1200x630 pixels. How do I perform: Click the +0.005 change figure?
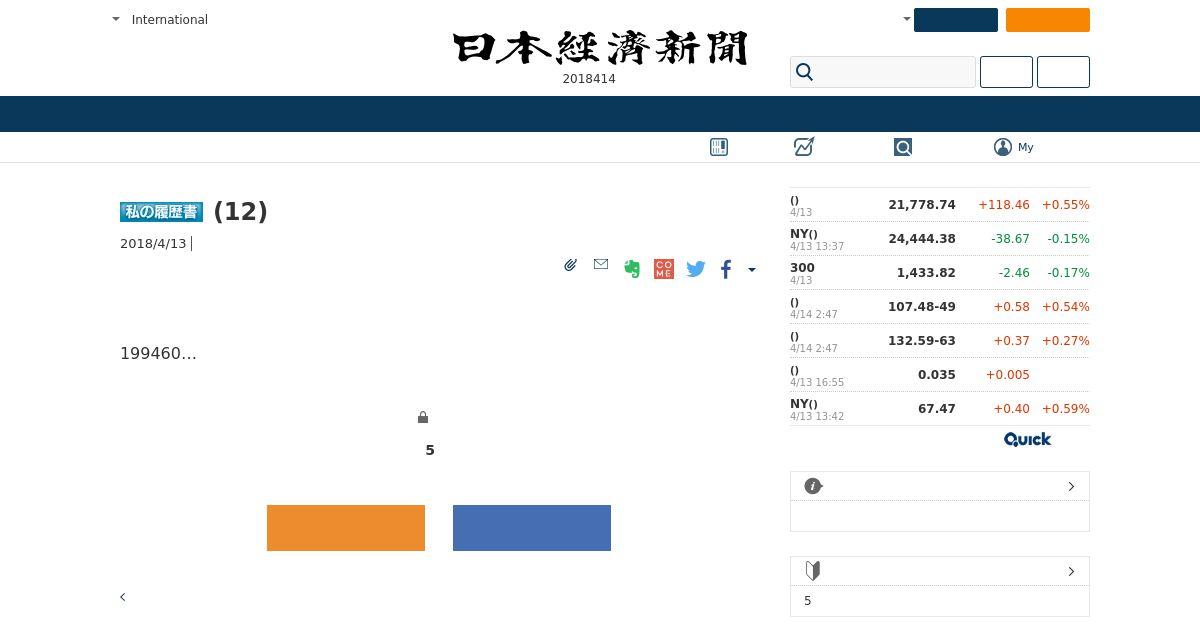(1008, 375)
